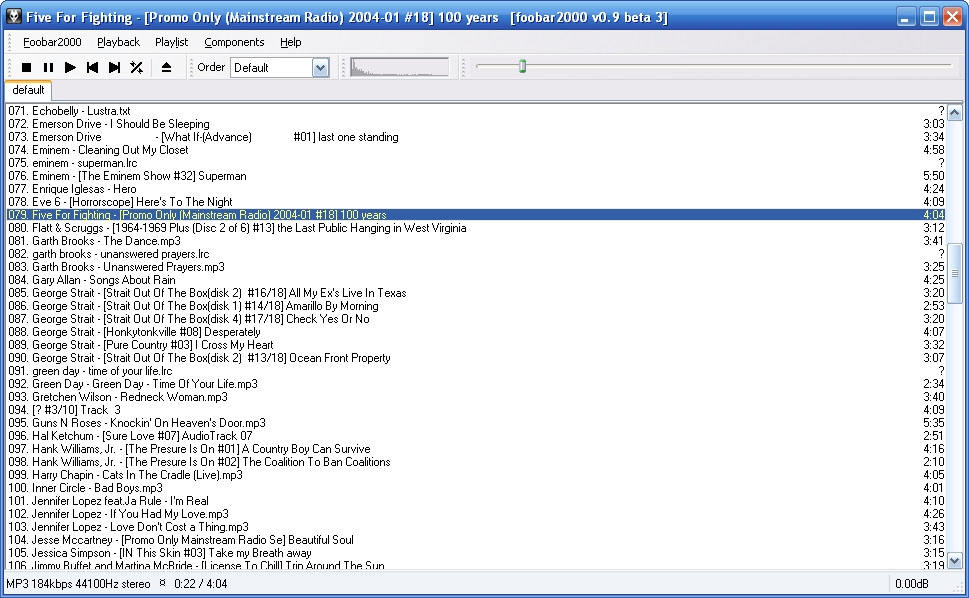The image size is (969, 598).
Task: Skip to the next track
Action: pyautogui.click(x=114, y=67)
